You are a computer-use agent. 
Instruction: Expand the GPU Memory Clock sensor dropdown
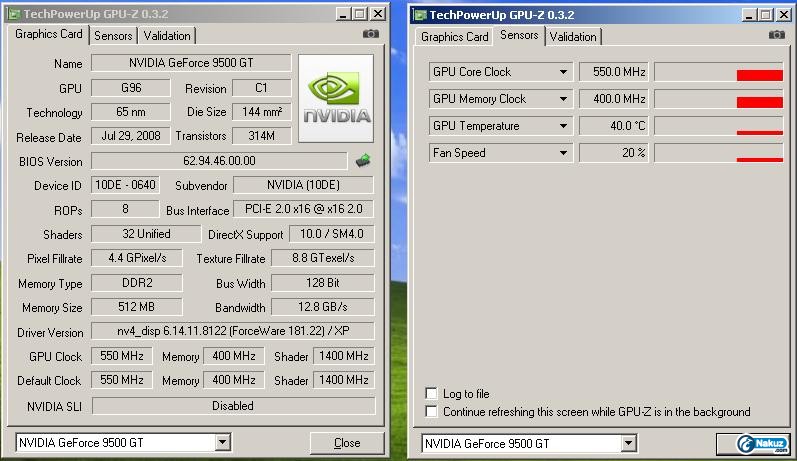(563, 99)
